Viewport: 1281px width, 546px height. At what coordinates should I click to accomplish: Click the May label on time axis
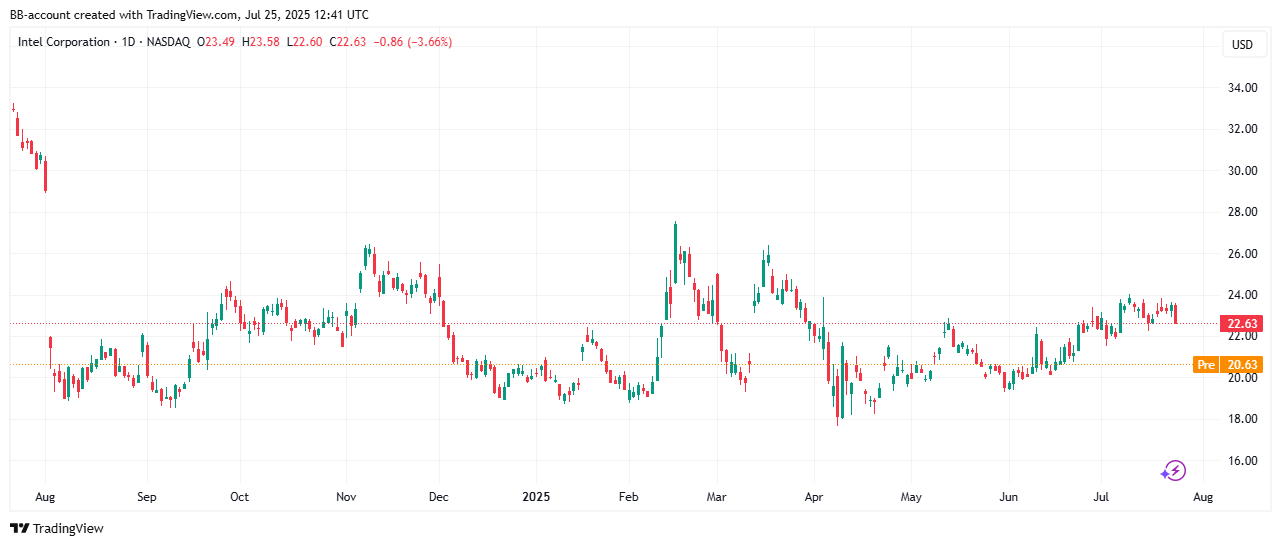(x=910, y=496)
